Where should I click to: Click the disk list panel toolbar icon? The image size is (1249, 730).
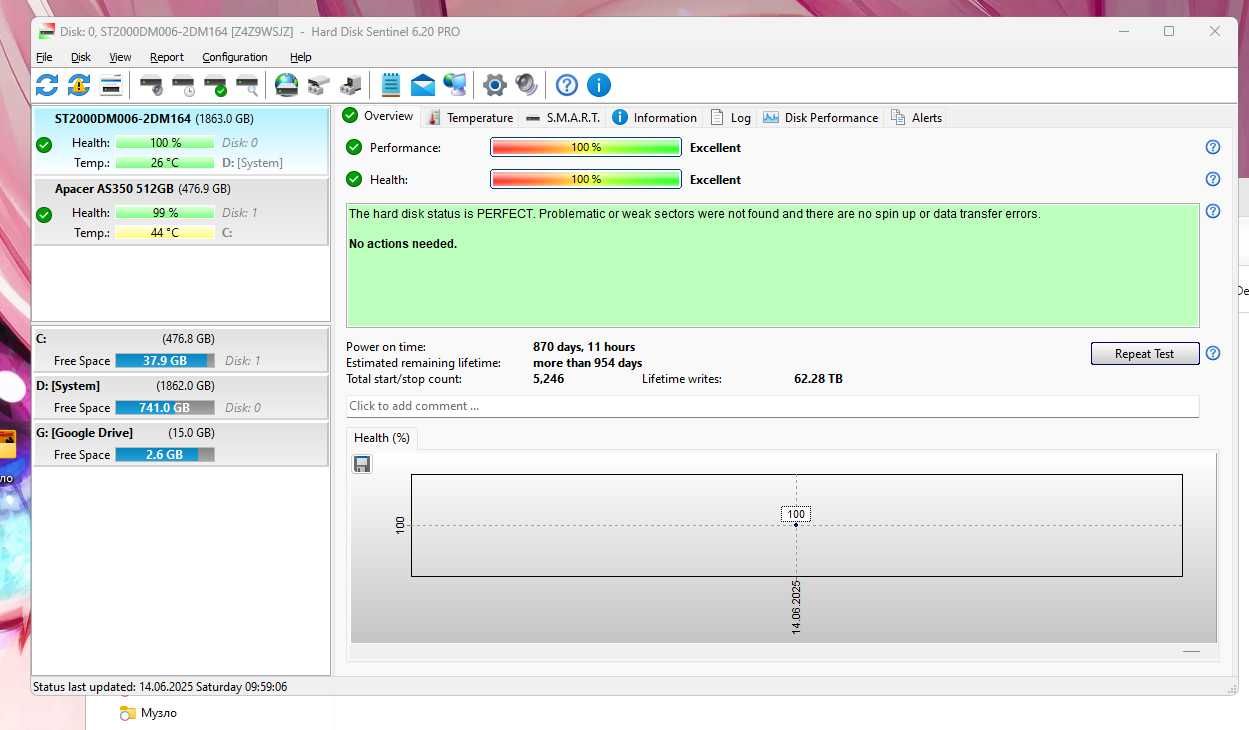pyautogui.click(x=111, y=85)
